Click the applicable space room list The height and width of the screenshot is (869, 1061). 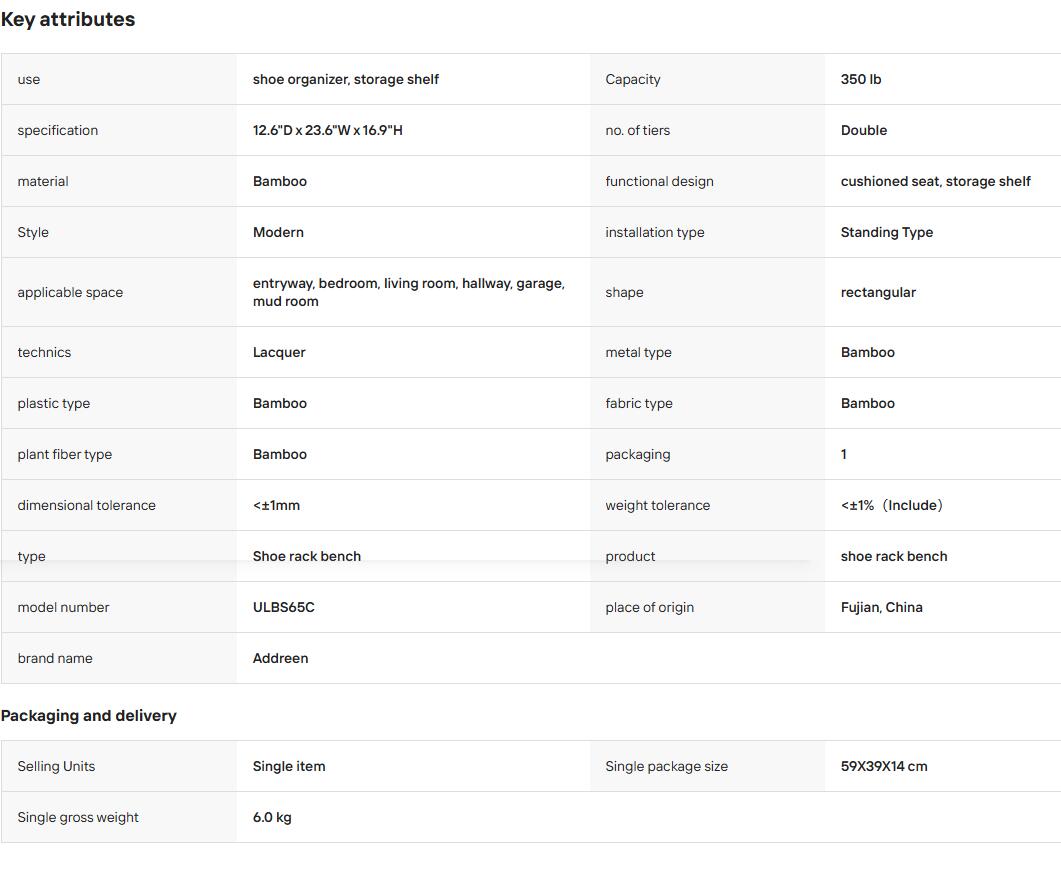(409, 292)
